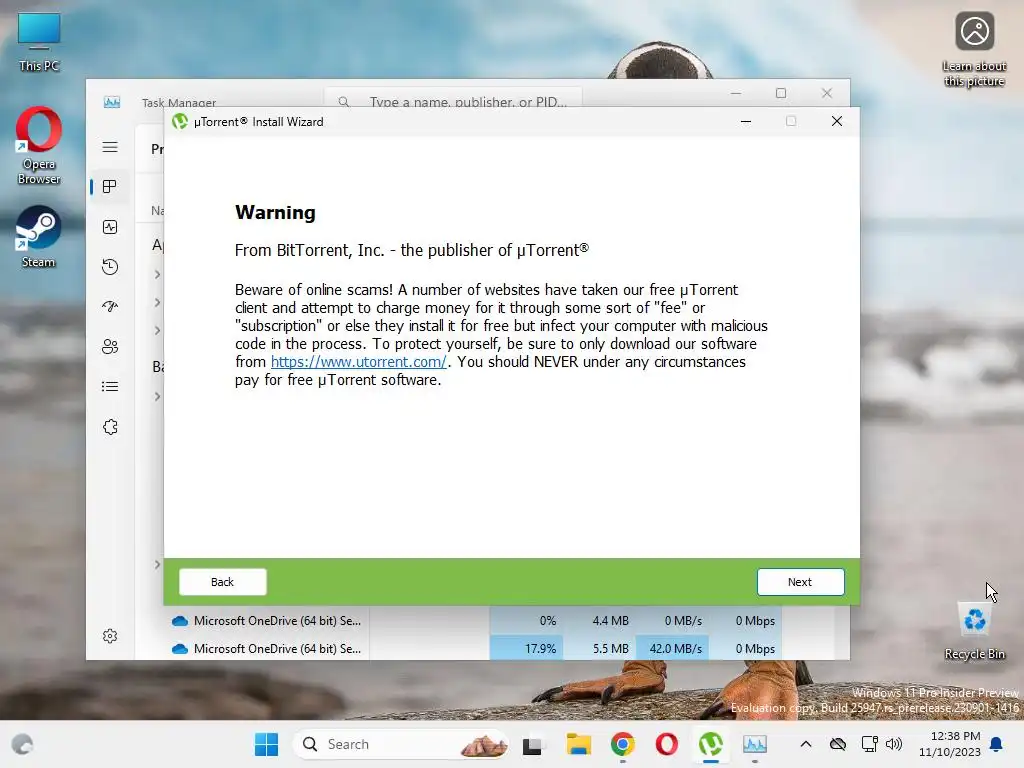This screenshot has height=768, width=1024.
Task: Click the 42.0 MB/s disk cell
Action: pyautogui.click(x=672, y=648)
